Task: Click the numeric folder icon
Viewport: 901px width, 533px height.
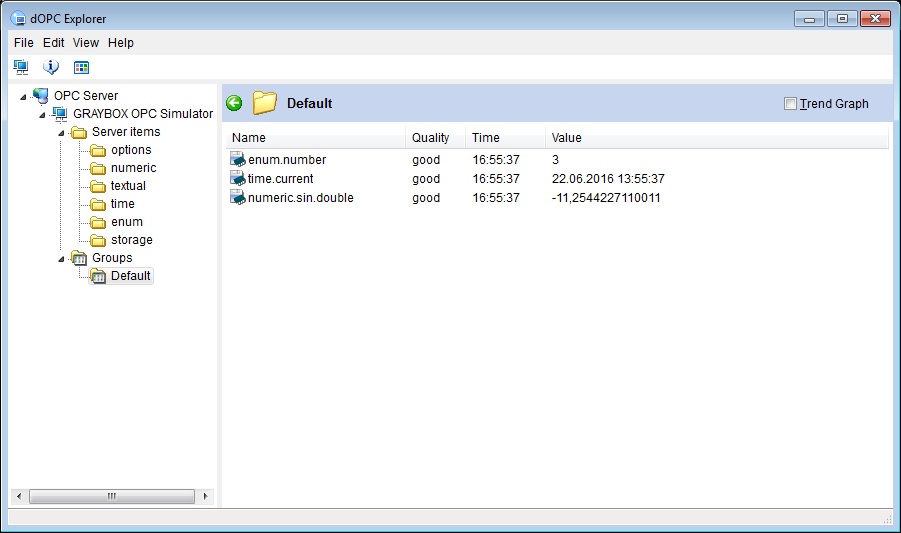Action: pos(98,168)
